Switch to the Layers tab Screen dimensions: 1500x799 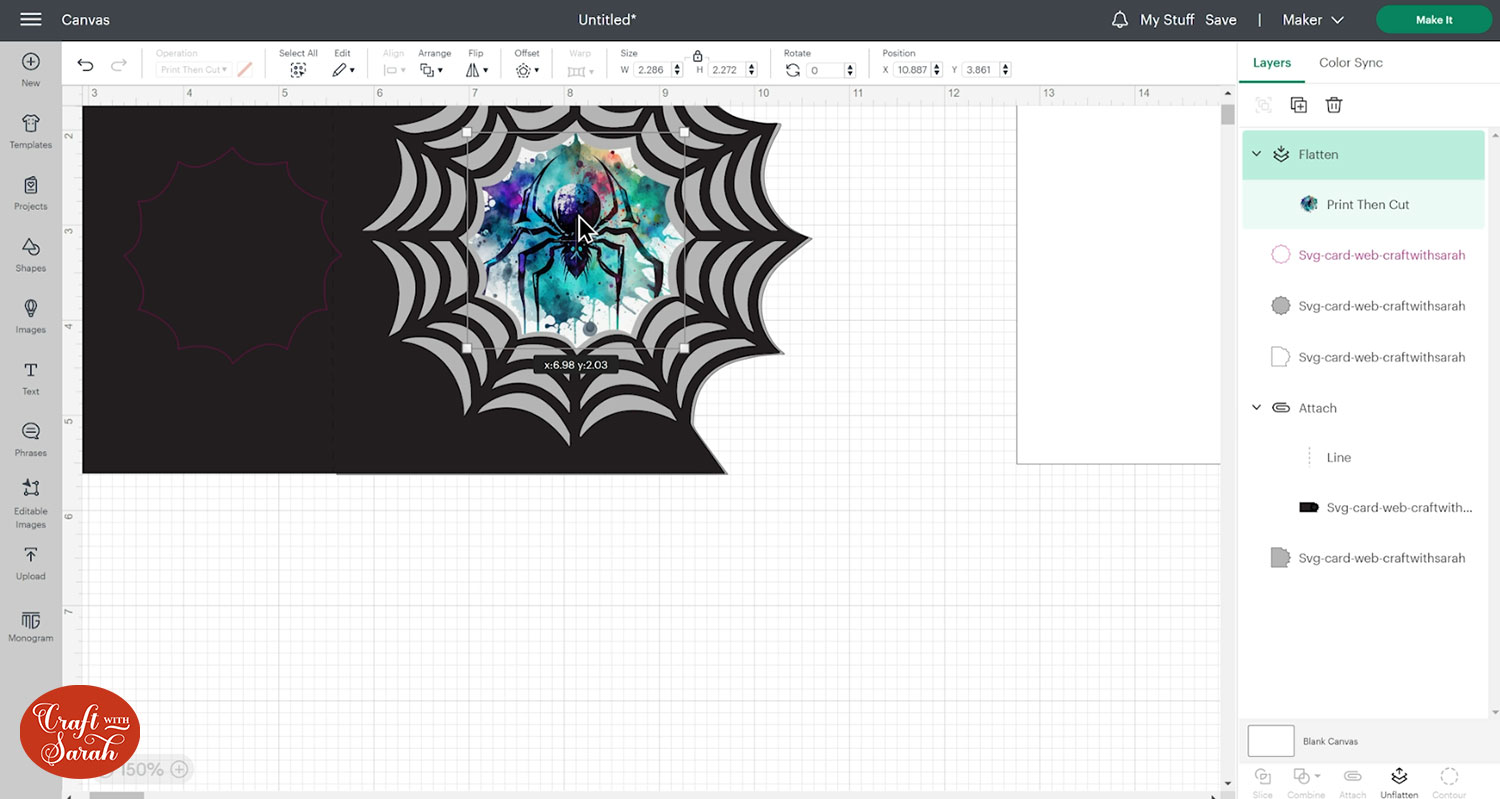1272,62
